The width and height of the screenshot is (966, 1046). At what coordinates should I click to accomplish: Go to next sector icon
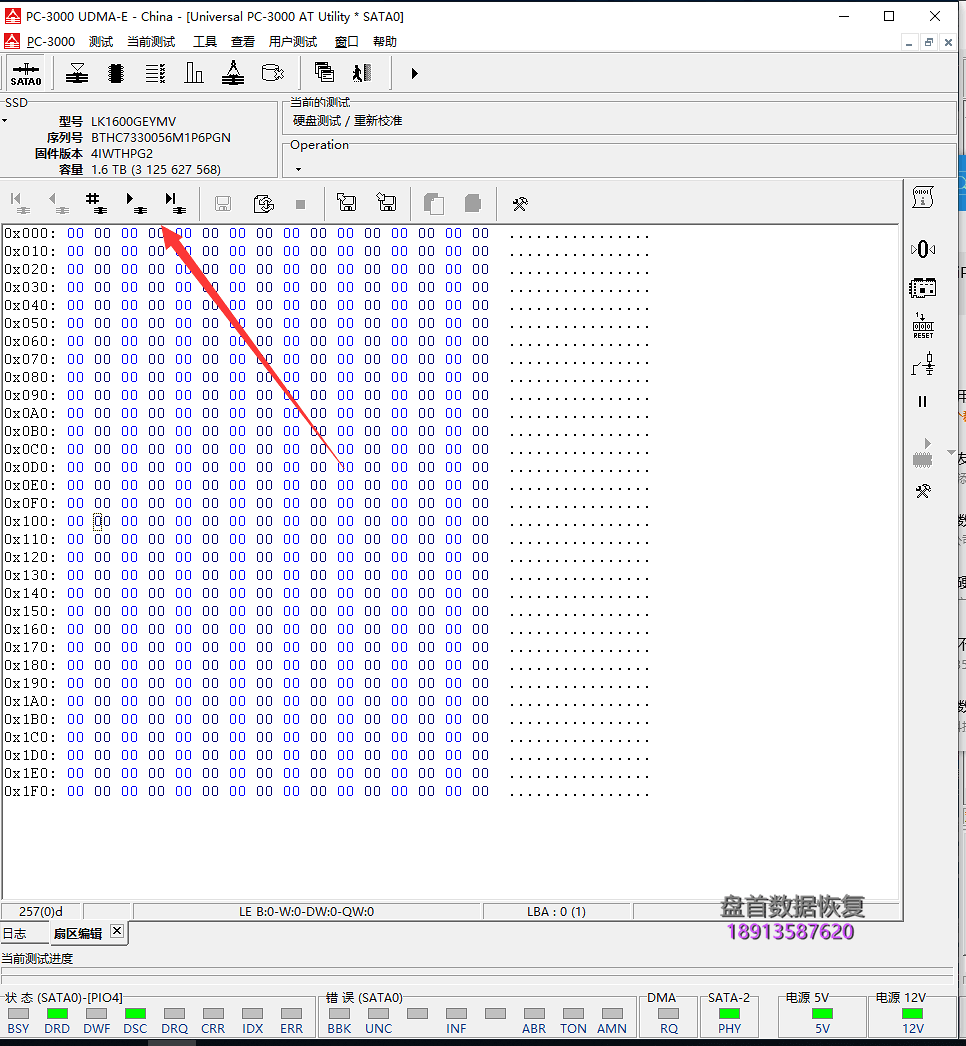click(x=135, y=203)
